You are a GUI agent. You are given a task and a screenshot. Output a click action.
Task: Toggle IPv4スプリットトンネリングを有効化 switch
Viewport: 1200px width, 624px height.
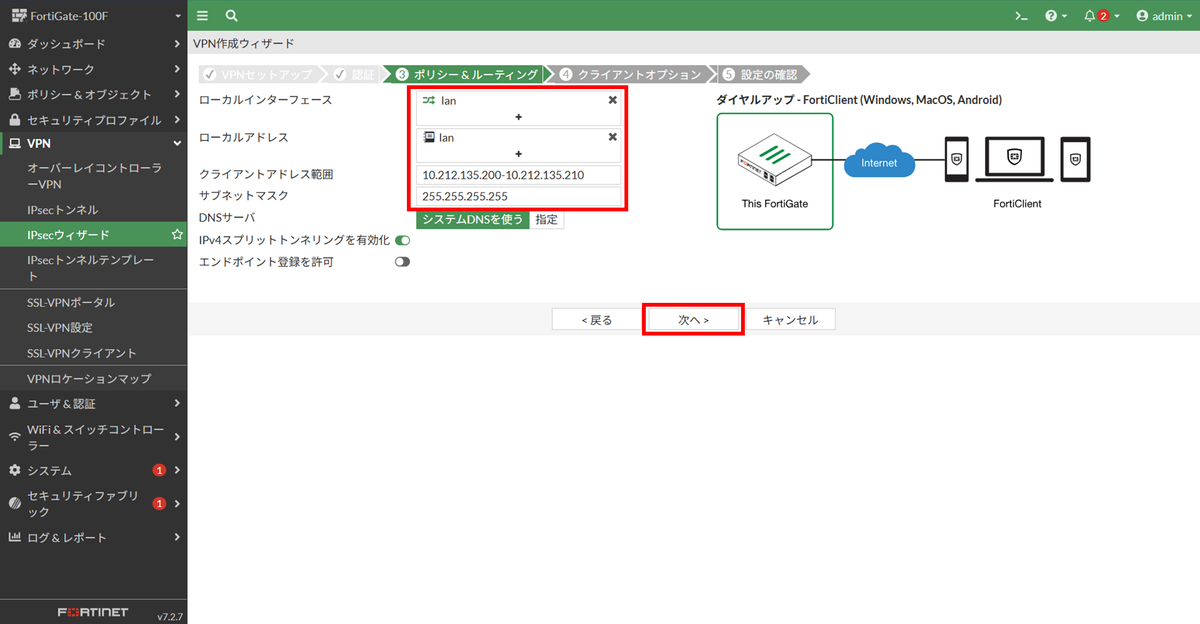click(403, 241)
